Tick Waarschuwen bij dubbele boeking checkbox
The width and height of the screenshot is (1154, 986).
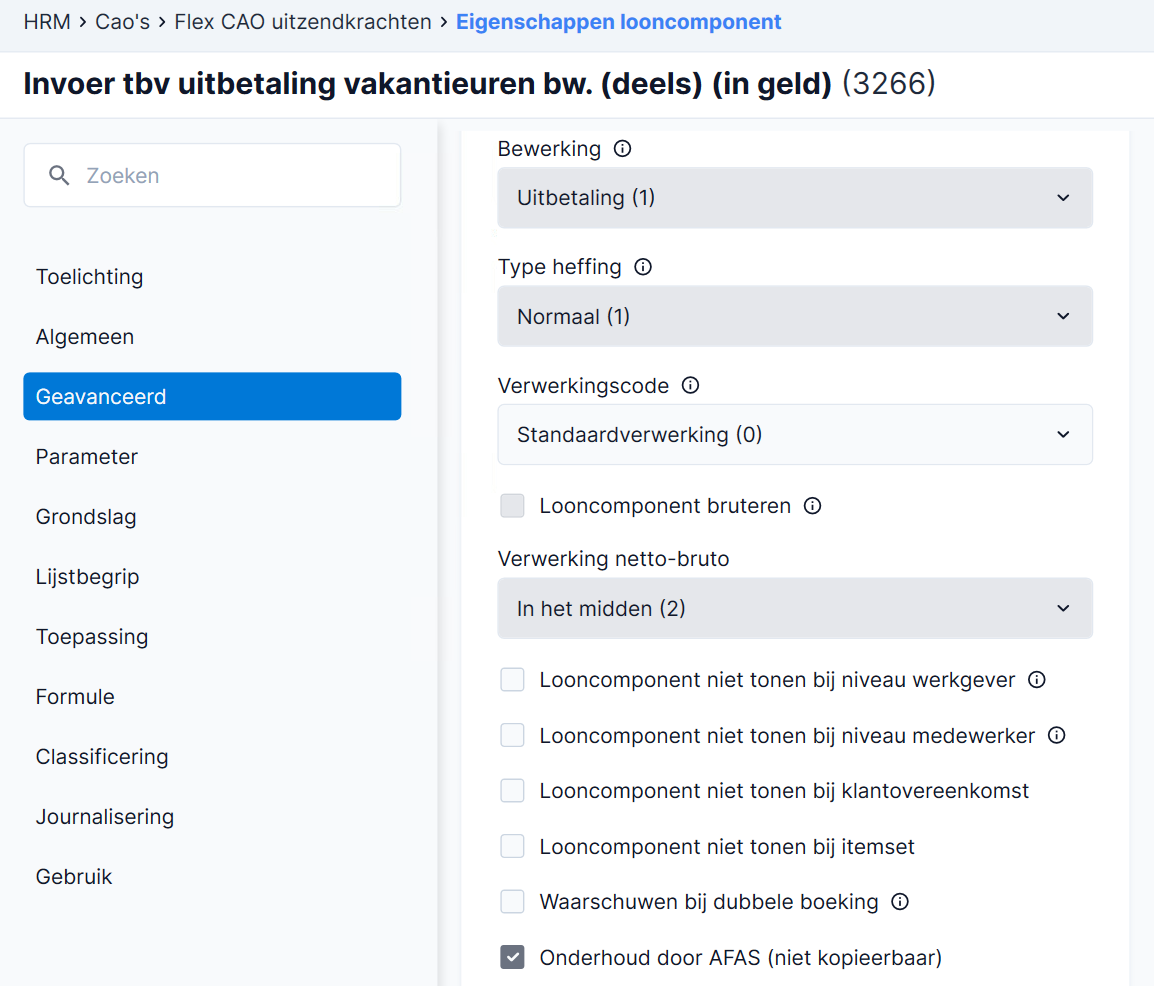point(512,901)
